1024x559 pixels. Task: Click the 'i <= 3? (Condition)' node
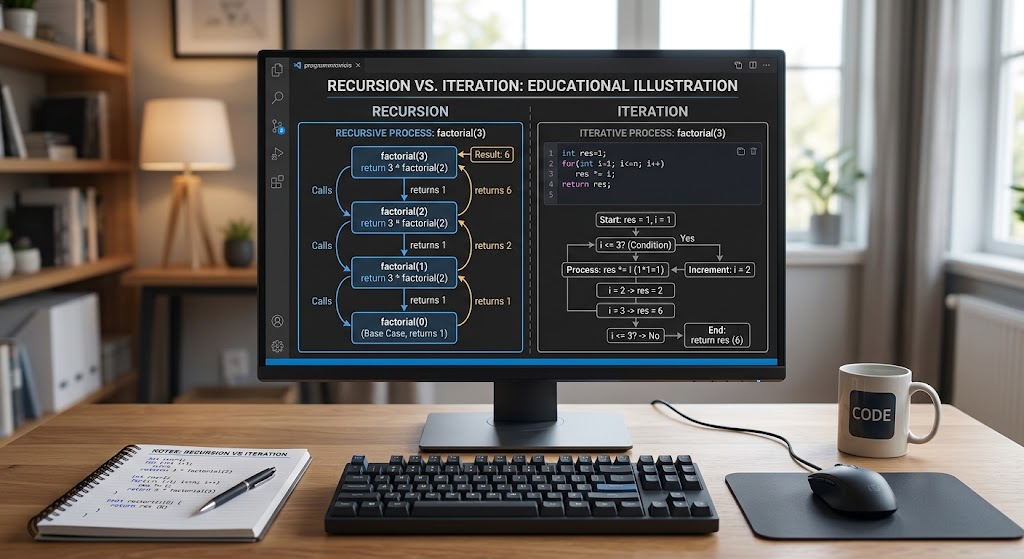[x=635, y=245]
